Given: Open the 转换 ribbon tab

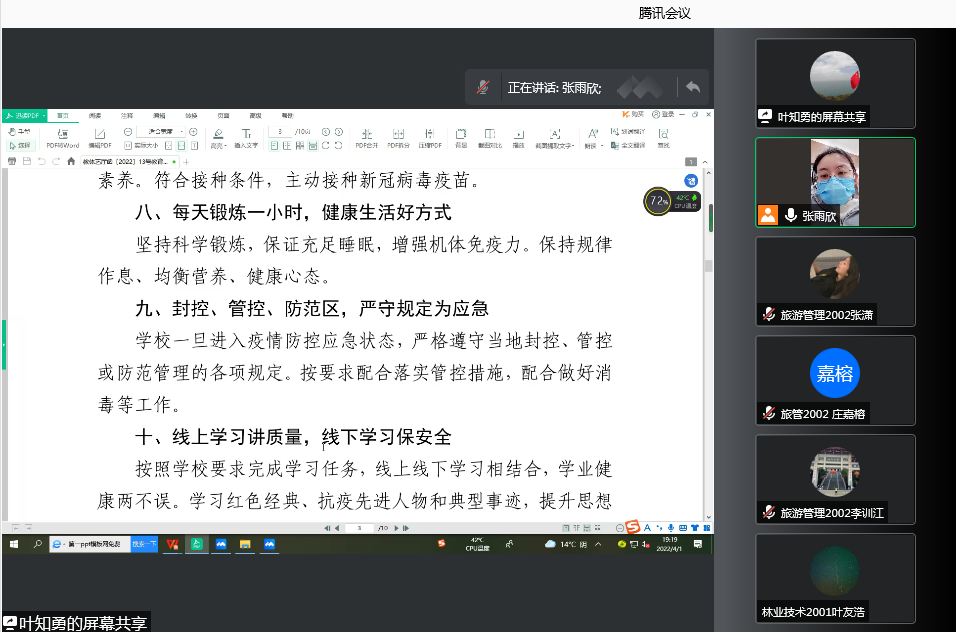Looking at the screenshot, I should tap(191, 115).
